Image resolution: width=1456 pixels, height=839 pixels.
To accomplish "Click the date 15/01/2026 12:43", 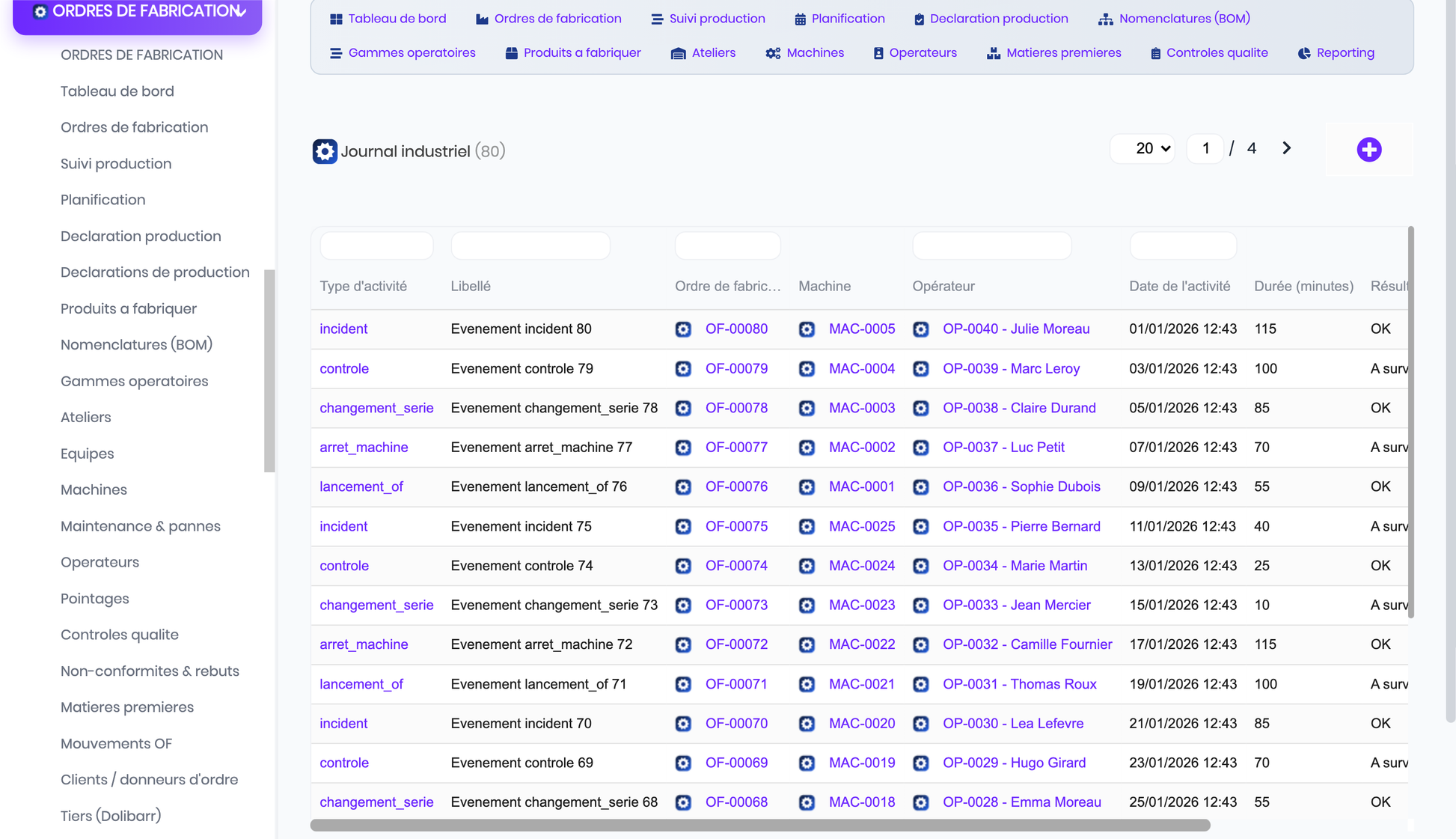I will click(1182, 605).
